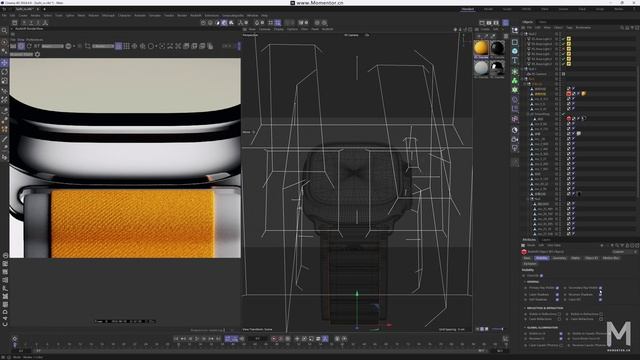Viewport: 640px width, 360px height.
Task: Click Bookmarks in Objects manager menu
Action: (x=583, y=28)
